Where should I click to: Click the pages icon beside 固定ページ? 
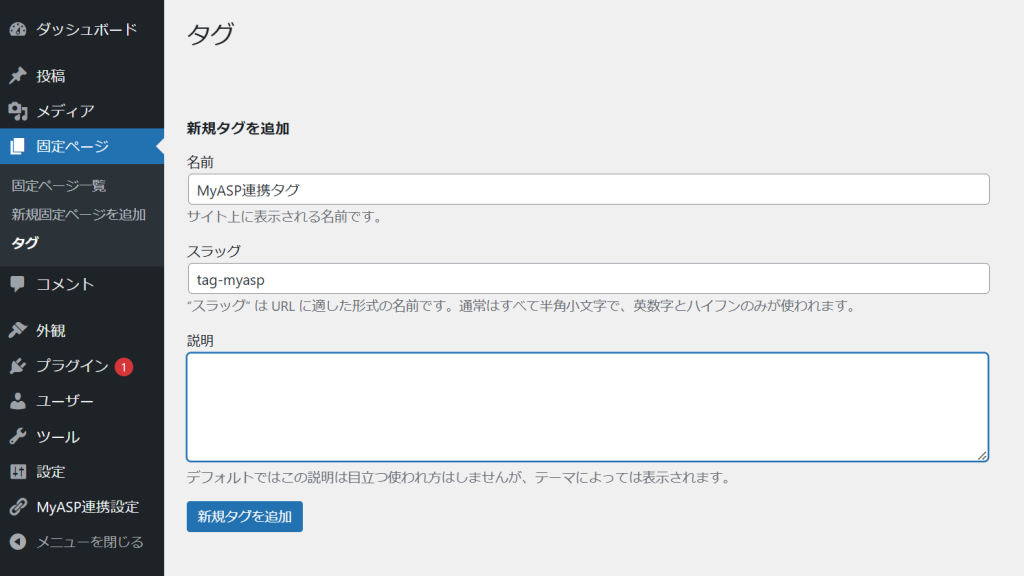tap(18, 147)
